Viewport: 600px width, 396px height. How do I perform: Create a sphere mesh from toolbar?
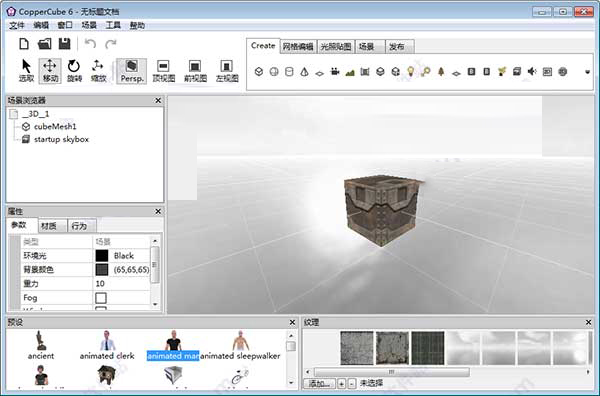point(274,72)
